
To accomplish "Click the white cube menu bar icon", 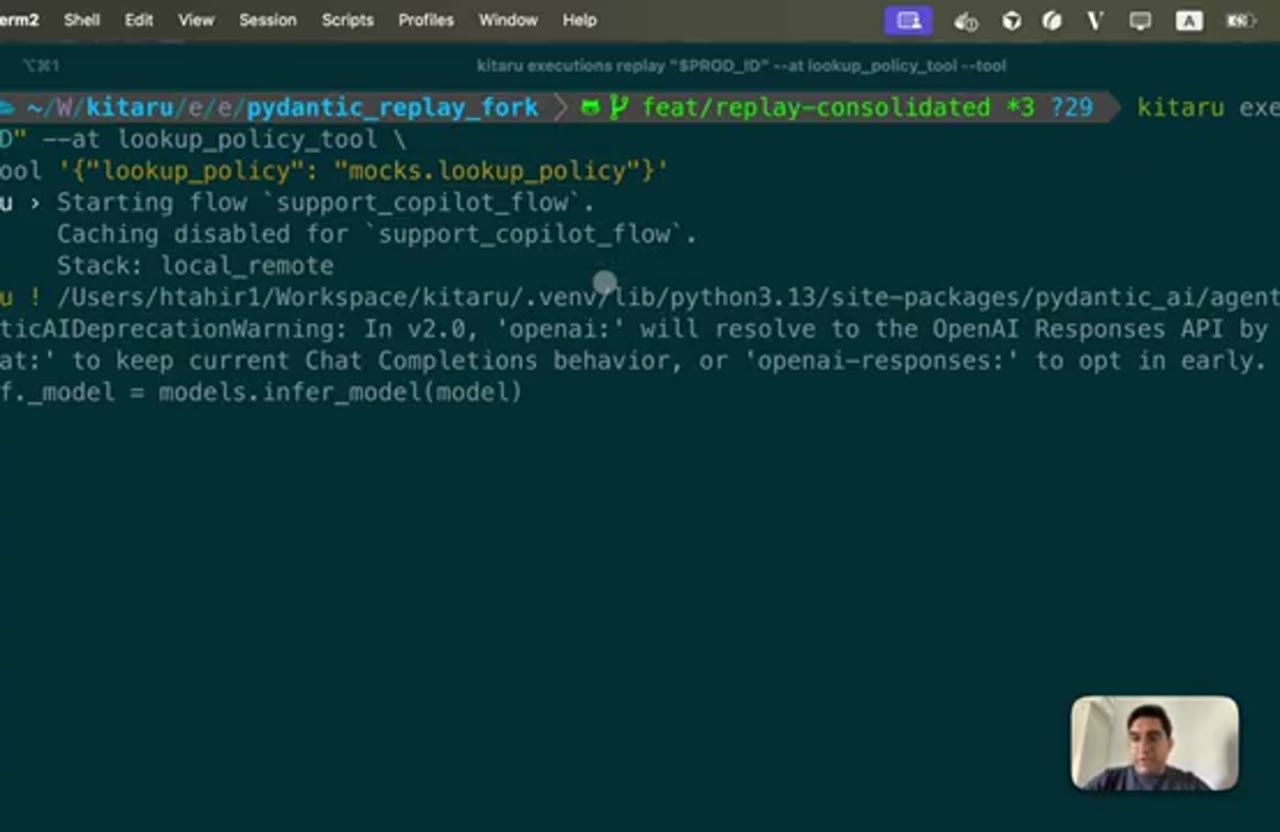I will [1012, 21].
